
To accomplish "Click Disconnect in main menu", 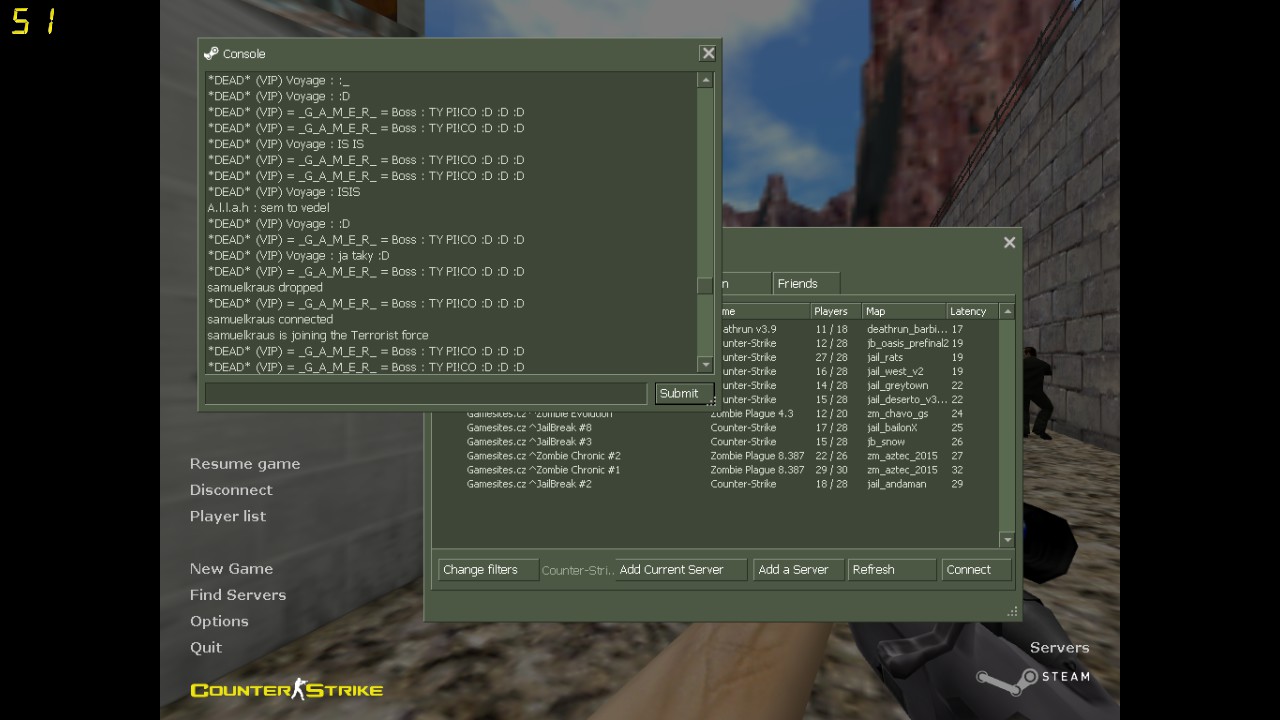I will tap(231, 490).
